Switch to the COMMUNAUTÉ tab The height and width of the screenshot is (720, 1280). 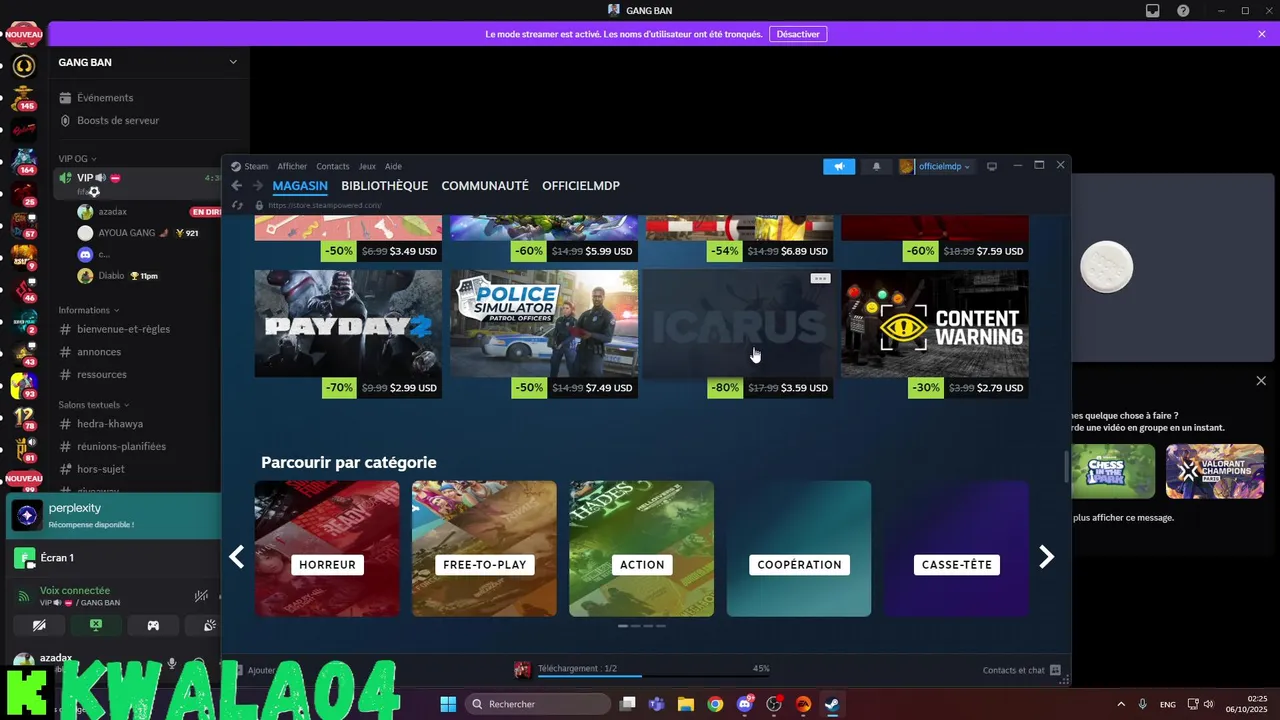tap(485, 186)
